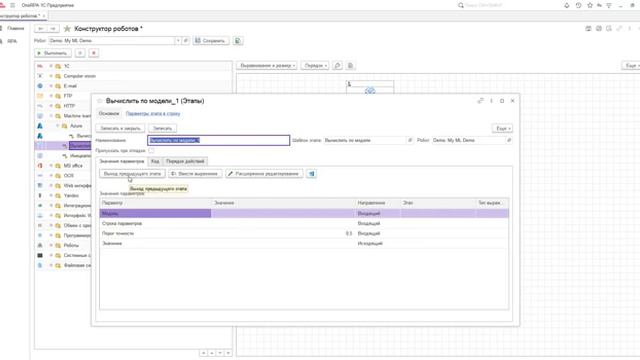This screenshot has width=640, height=360.
Task: Open Еще dropdown inside the dialog
Action: [x=502, y=129]
